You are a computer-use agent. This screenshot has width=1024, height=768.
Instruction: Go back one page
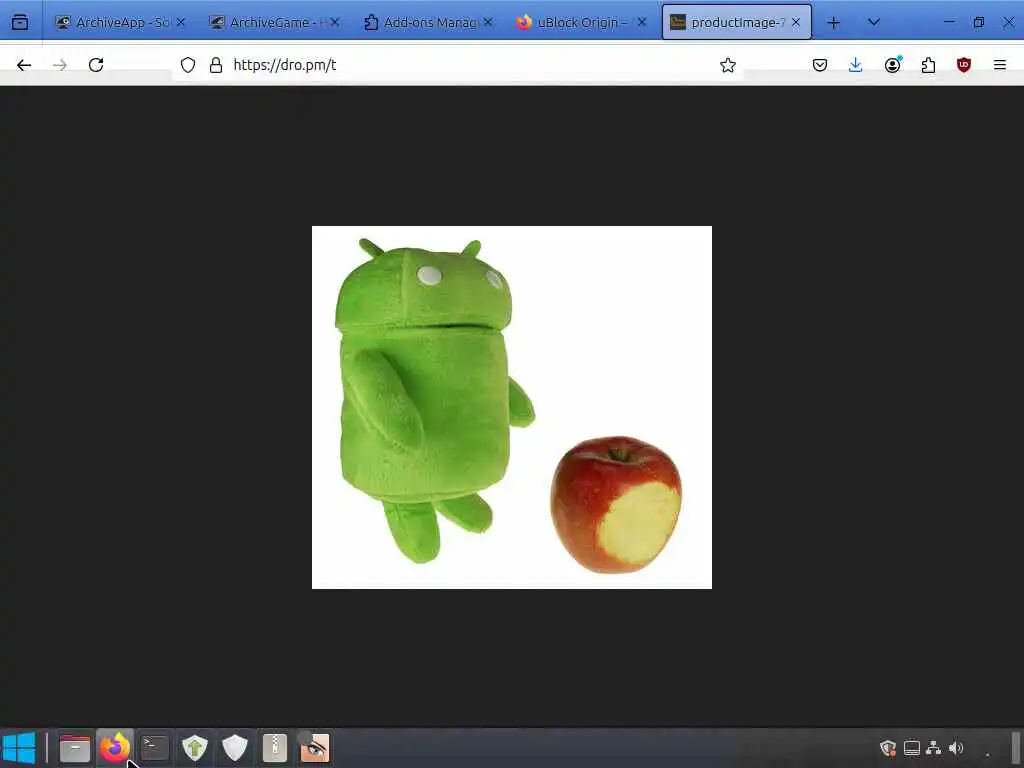click(24, 65)
